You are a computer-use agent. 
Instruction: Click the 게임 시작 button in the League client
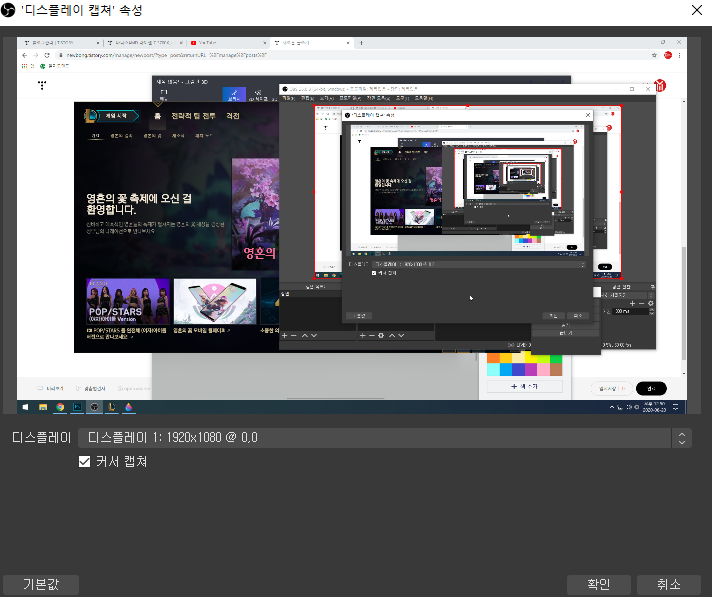112,116
